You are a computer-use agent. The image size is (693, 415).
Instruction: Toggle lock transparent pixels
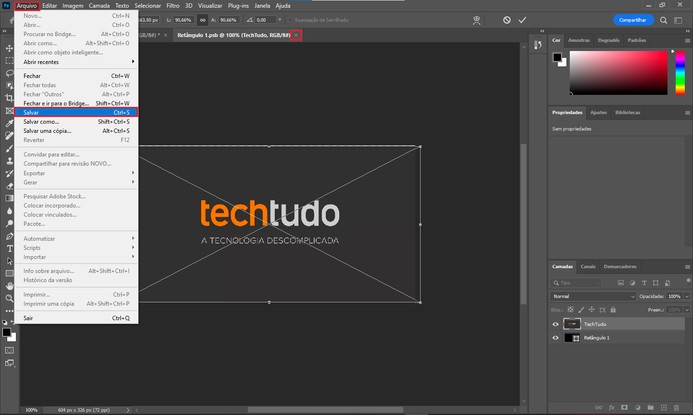[x=571, y=310]
